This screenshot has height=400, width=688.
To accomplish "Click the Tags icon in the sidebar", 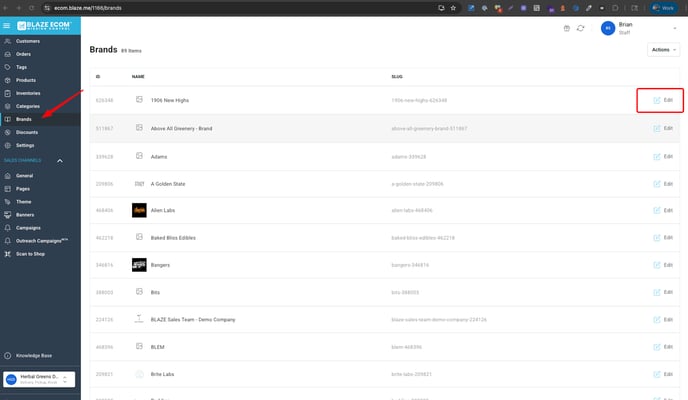I will pos(8,68).
